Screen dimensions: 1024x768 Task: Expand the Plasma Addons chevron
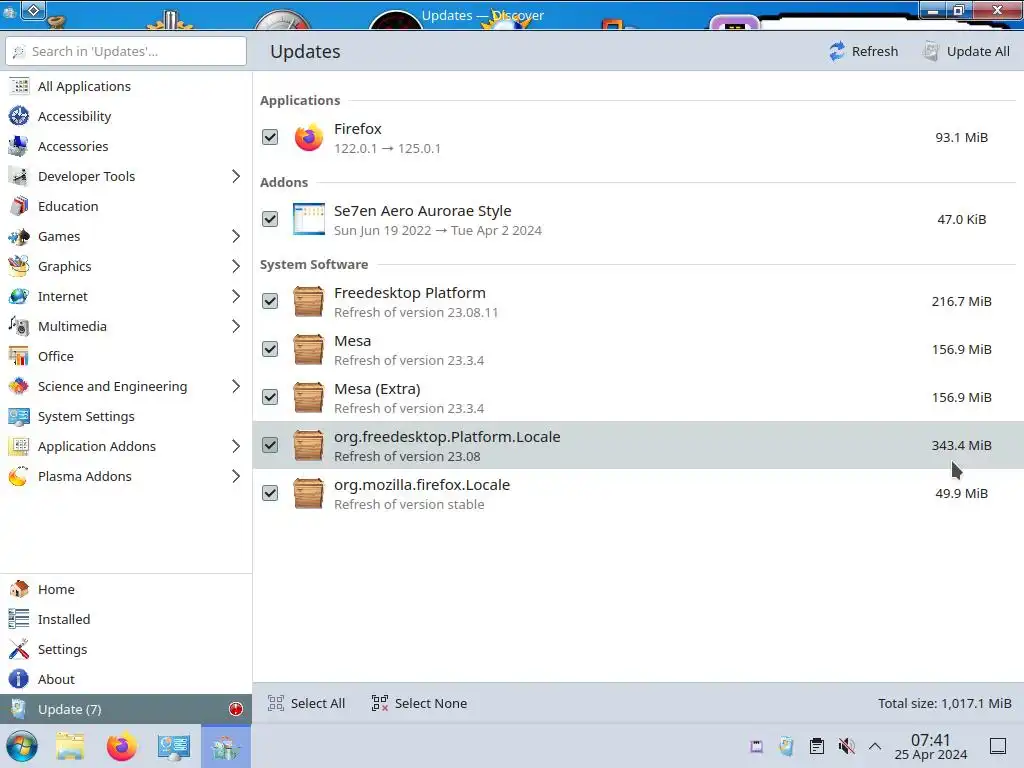coord(236,477)
